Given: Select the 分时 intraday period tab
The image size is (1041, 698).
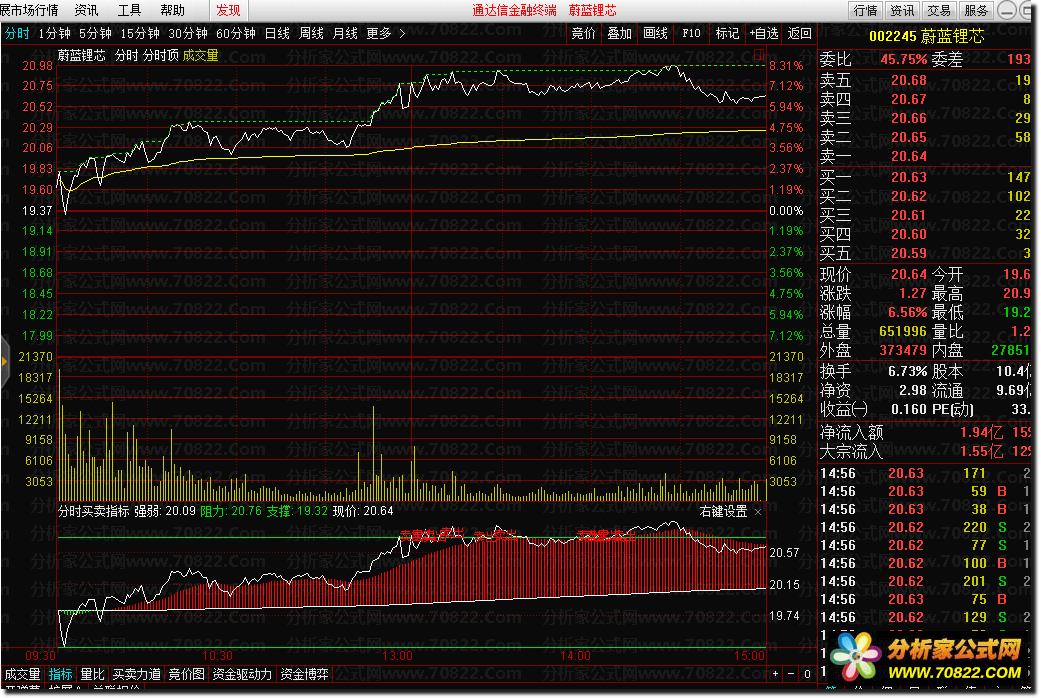Looking at the screenshot, I should click(x=17, y=33).
